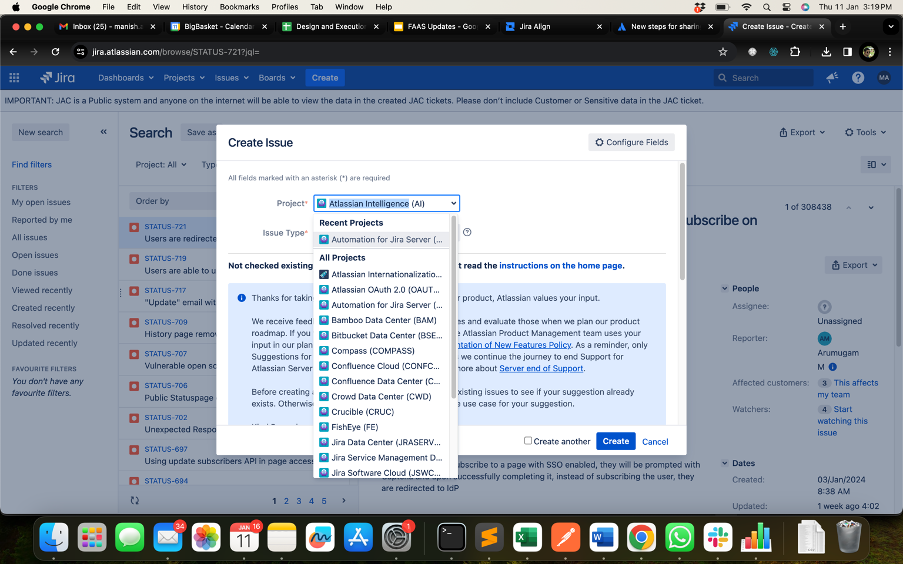Open the Tools dropdown
Image resolution: width=904 pixels, height=564 pixels.
click(865, 132)
